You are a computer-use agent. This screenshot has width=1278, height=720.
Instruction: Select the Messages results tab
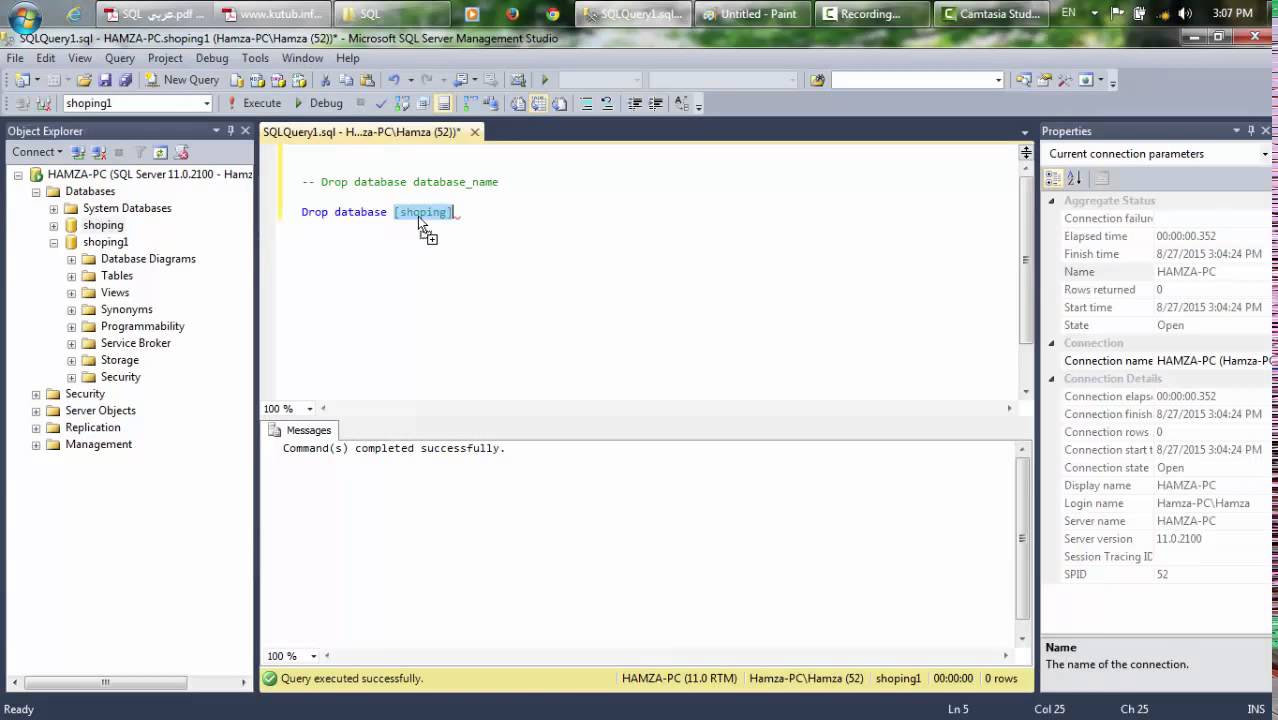point(299,430)
